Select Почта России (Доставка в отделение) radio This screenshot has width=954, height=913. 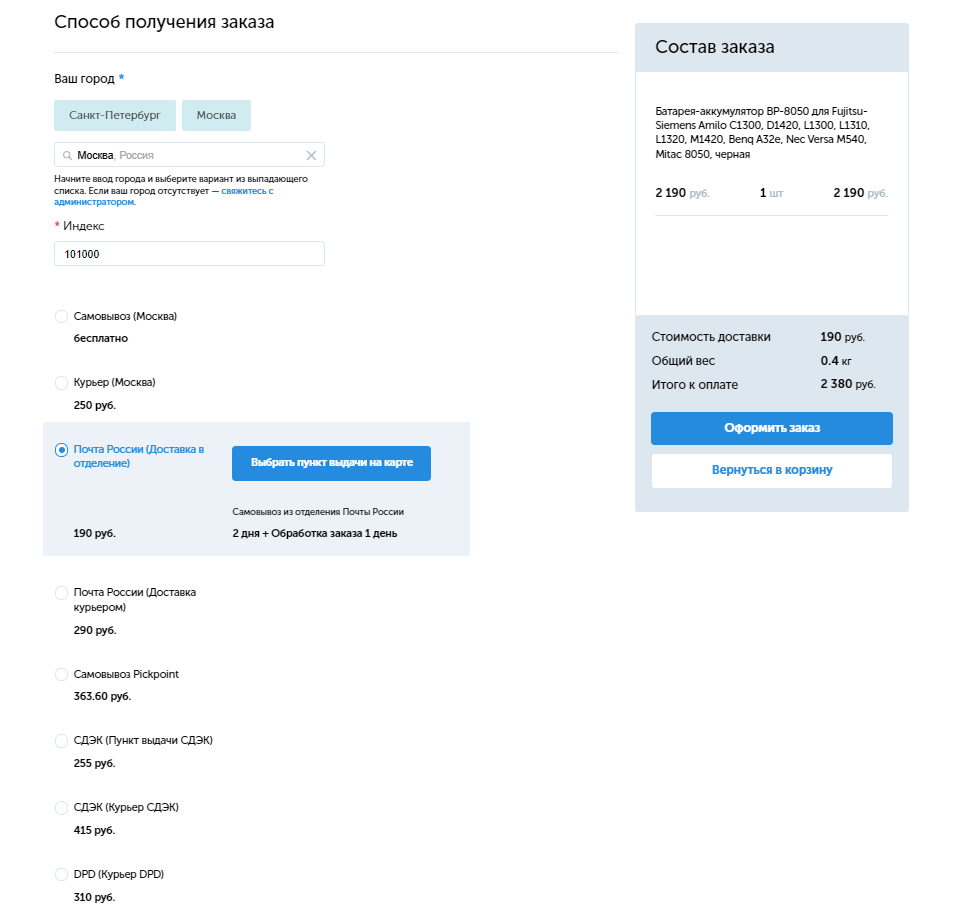click(x=61, y=450)
